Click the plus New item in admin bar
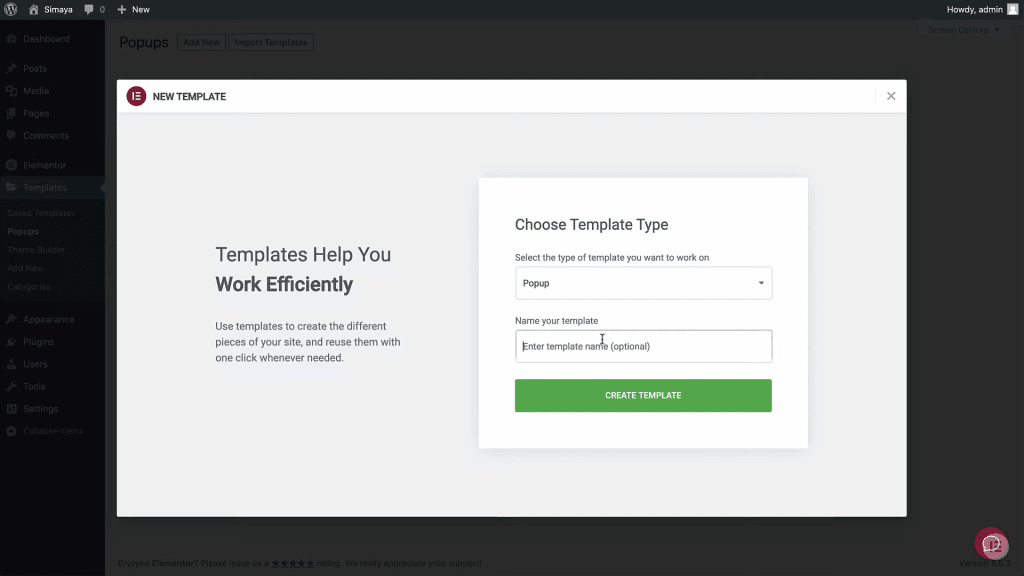The height and width of the screenshot is (576, 1024). [x=133, y=9]
